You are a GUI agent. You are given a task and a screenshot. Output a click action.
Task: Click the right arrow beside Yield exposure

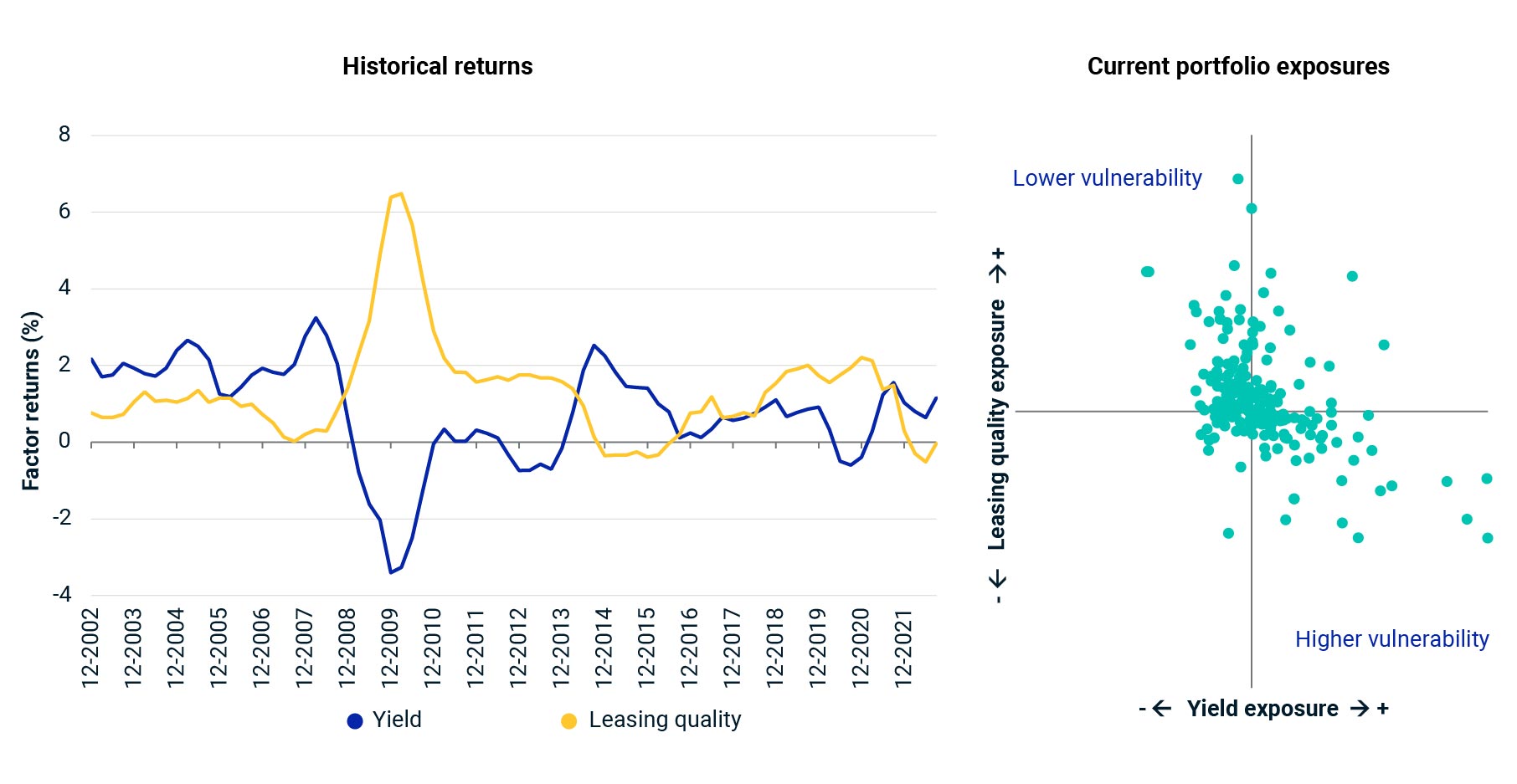(1360, 709)
